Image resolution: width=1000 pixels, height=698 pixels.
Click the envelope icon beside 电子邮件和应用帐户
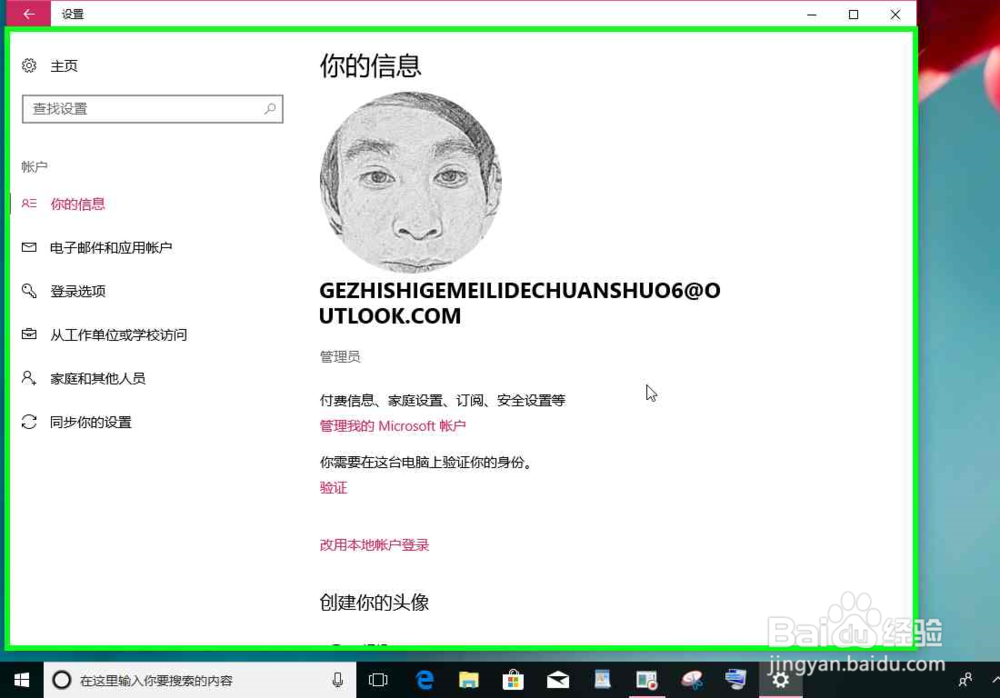(29, 247)
